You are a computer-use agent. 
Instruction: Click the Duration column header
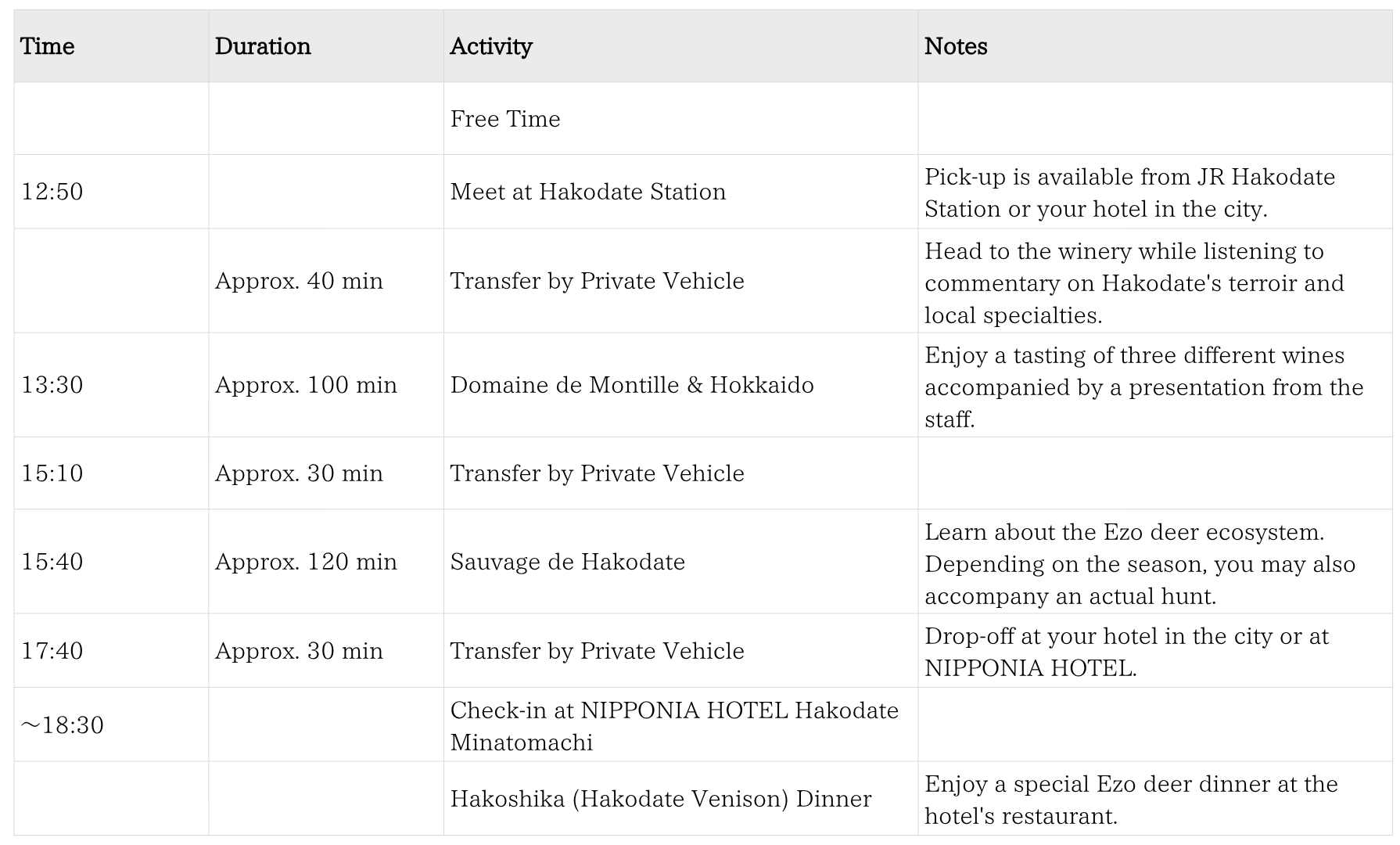click(263, 46)
